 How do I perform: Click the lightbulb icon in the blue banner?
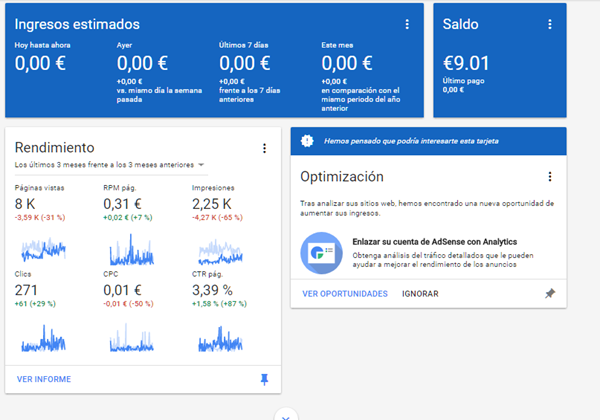[308, 141]
